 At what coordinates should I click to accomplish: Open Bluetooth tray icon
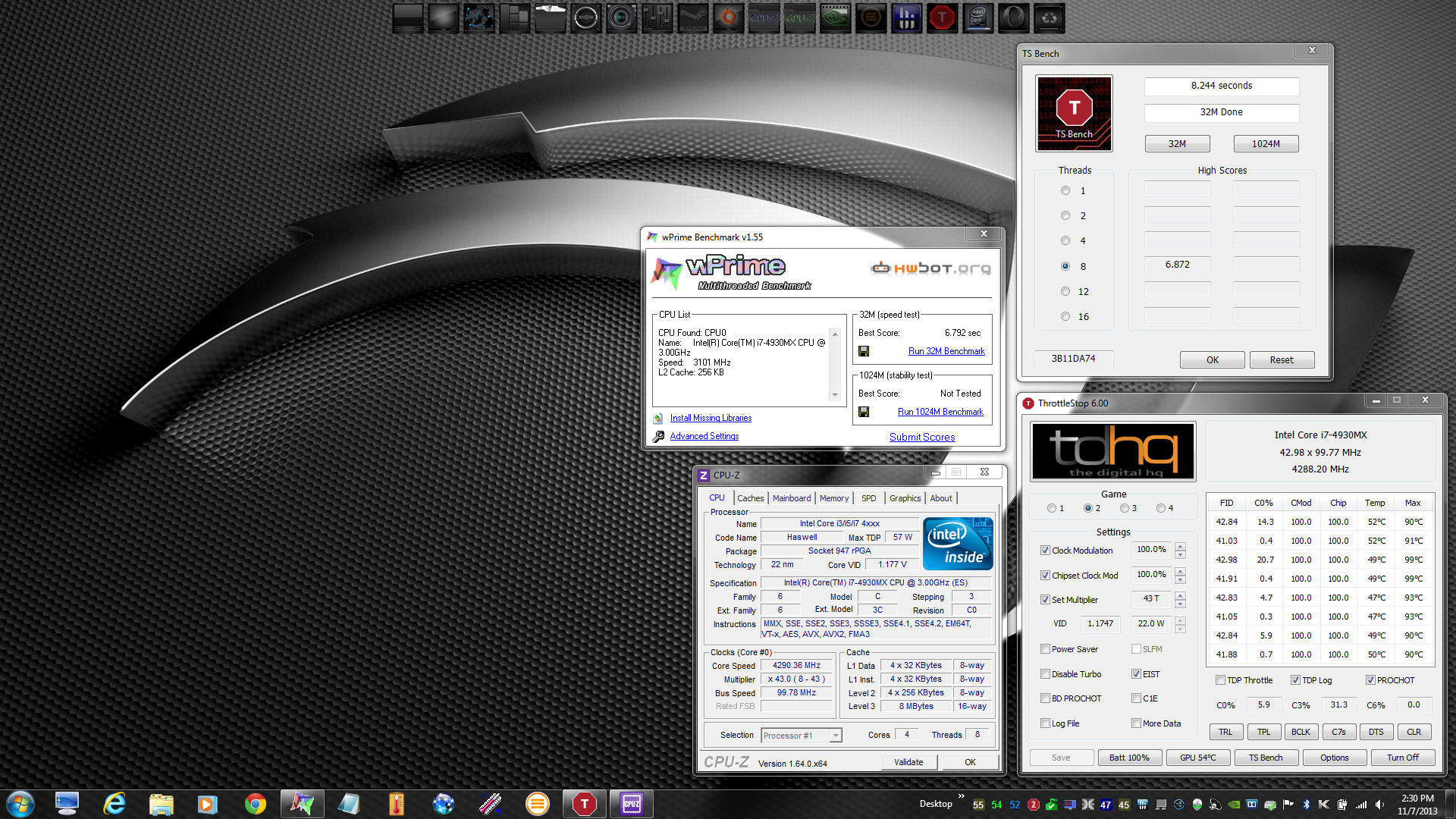pyautogui.click(x=1307, y=804)
